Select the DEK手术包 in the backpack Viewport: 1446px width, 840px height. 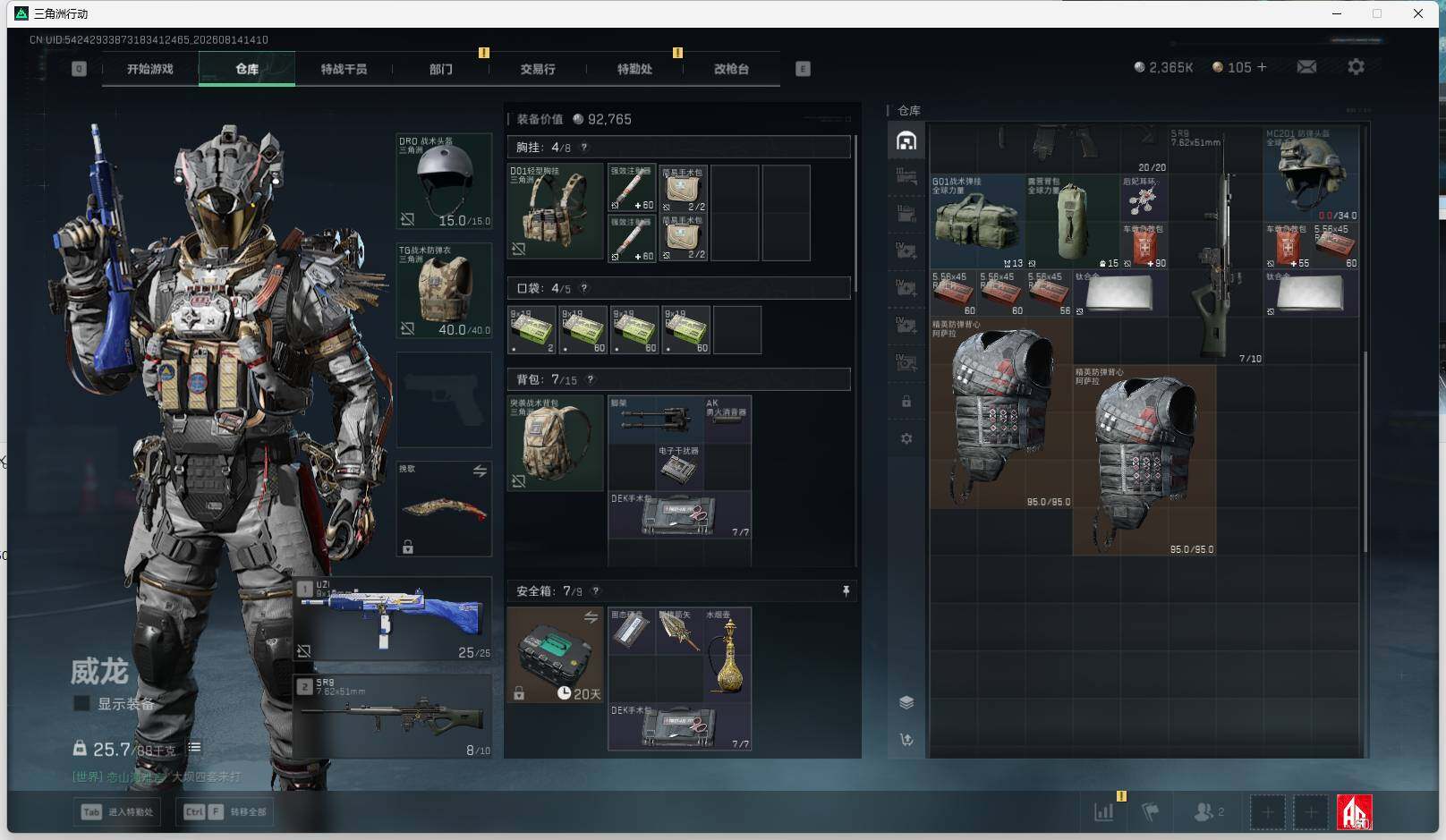coord(680,515)
